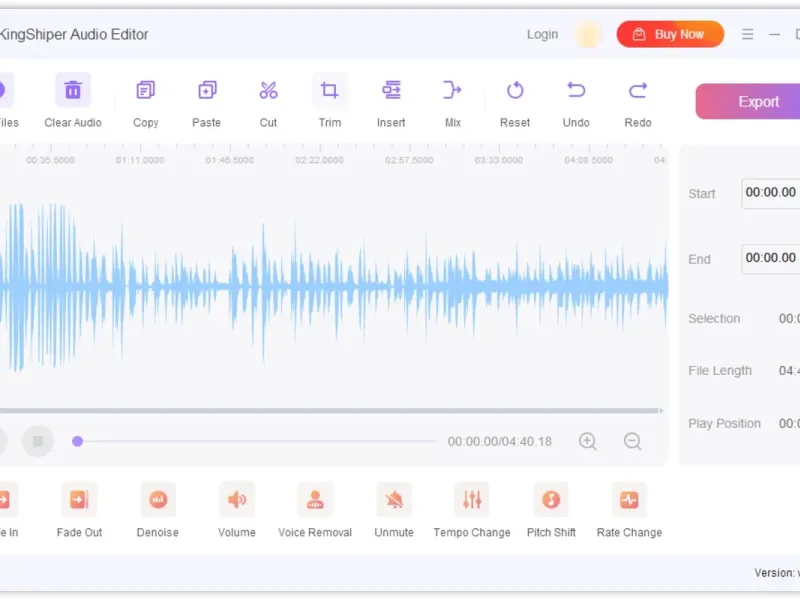800x600 pixels.
Task: Click the playback position slider handle
Action: (x=78, y=441)
